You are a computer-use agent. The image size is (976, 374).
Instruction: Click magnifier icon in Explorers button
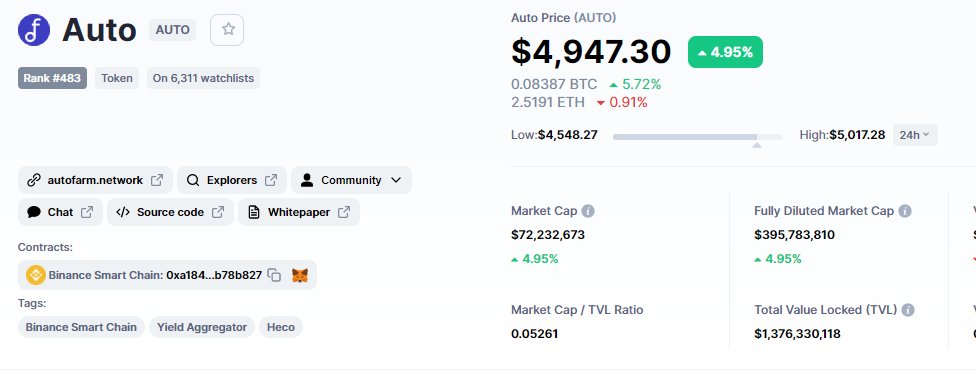point(193,180)
